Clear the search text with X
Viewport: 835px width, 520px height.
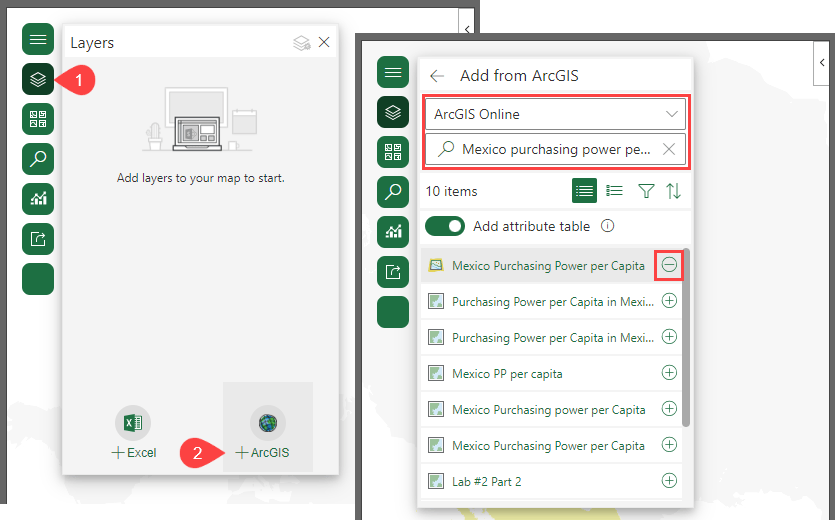669,149
